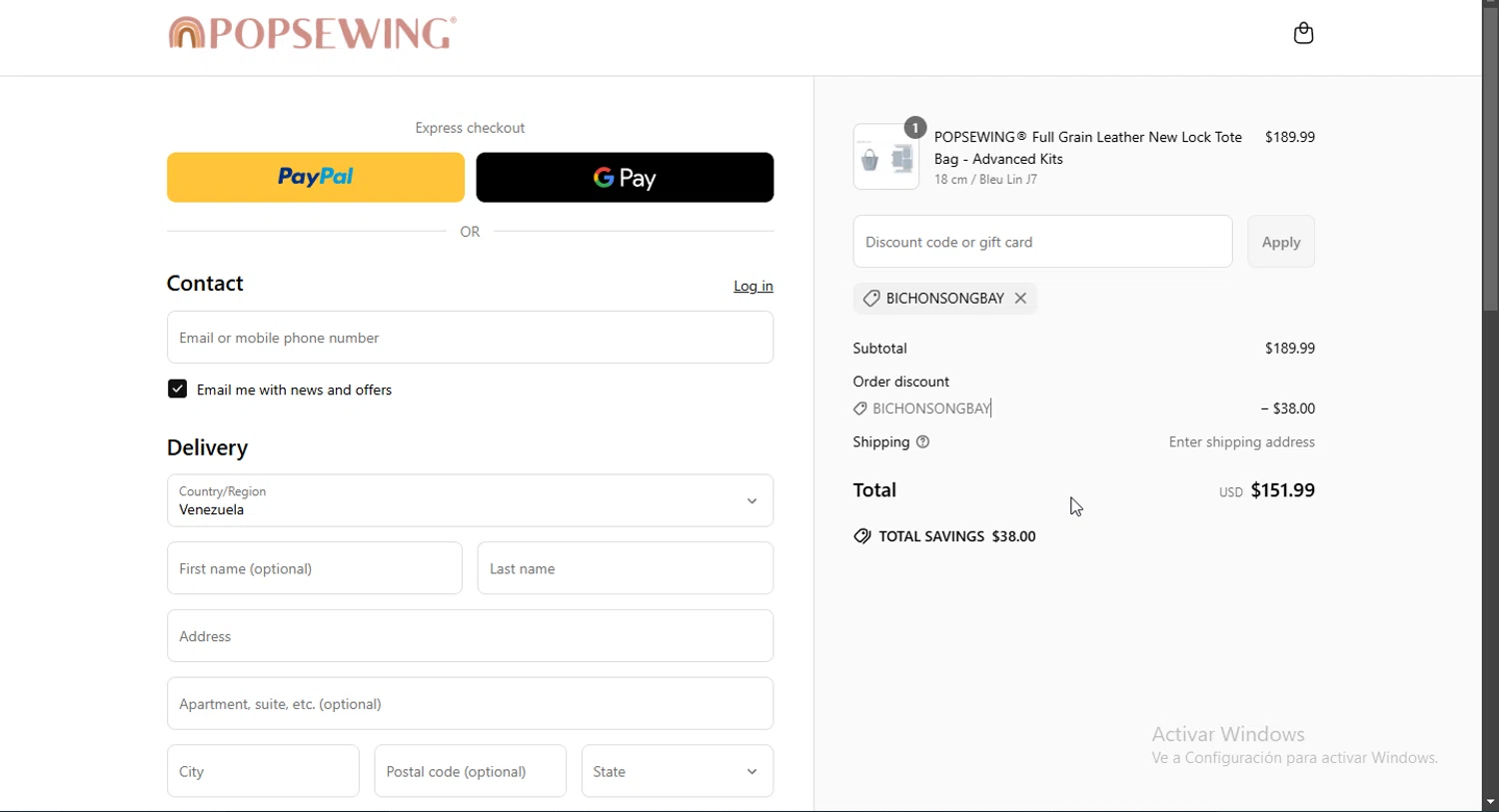Click the Contact section heading
Screen dimensions: 1499x812
[206, 284]
